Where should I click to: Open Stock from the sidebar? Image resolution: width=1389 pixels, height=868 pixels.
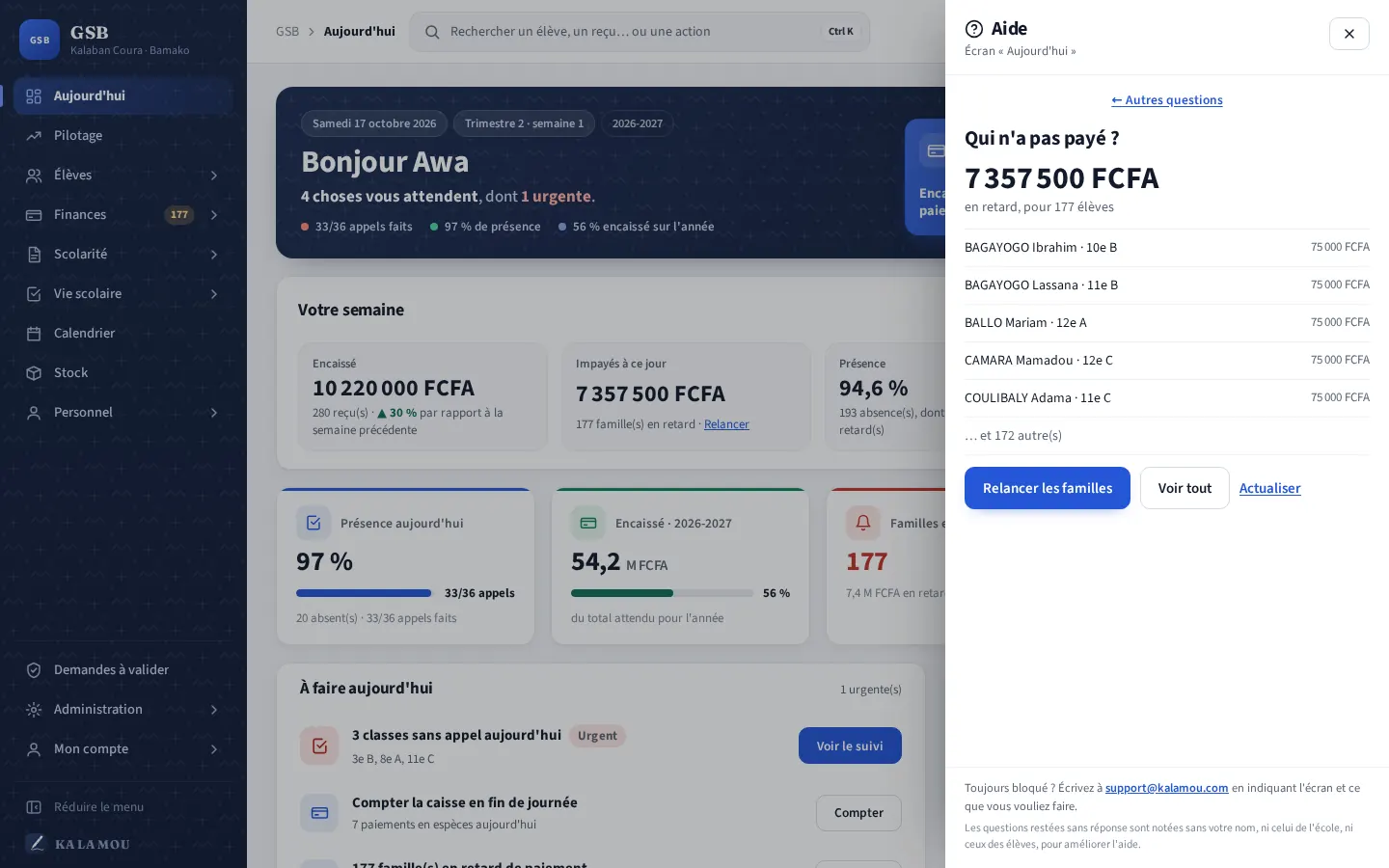tap(123, 373)
